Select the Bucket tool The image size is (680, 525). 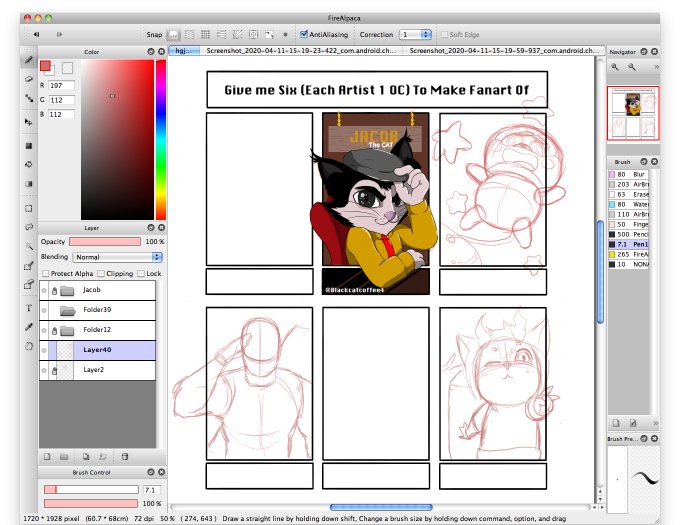[29, 164]
